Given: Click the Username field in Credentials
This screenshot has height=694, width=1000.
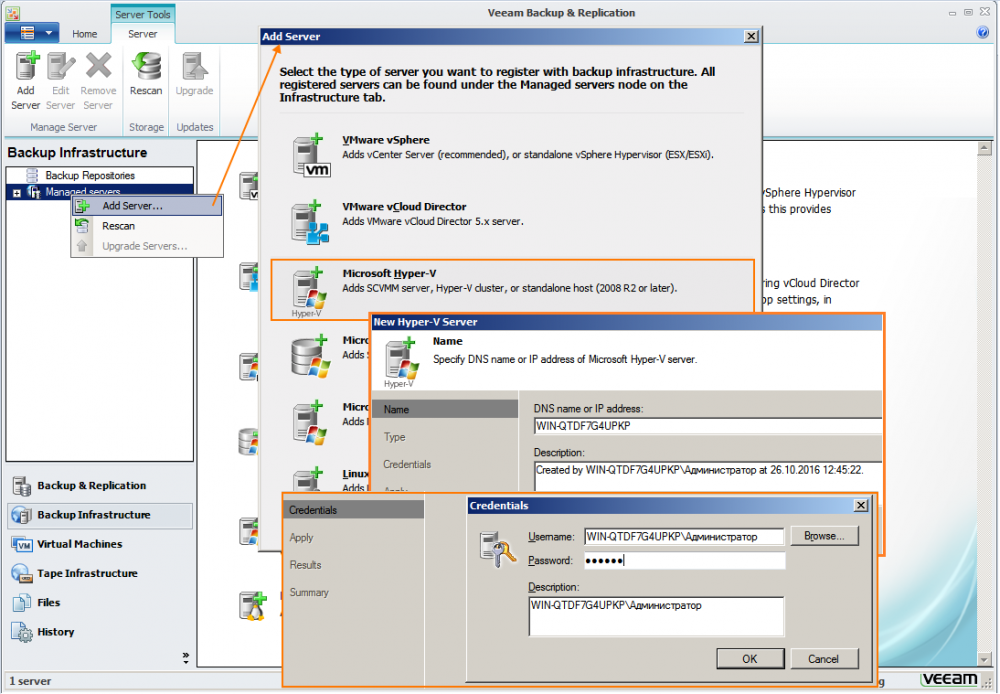Looking at the screenshot, I should [x=684, y=536].
